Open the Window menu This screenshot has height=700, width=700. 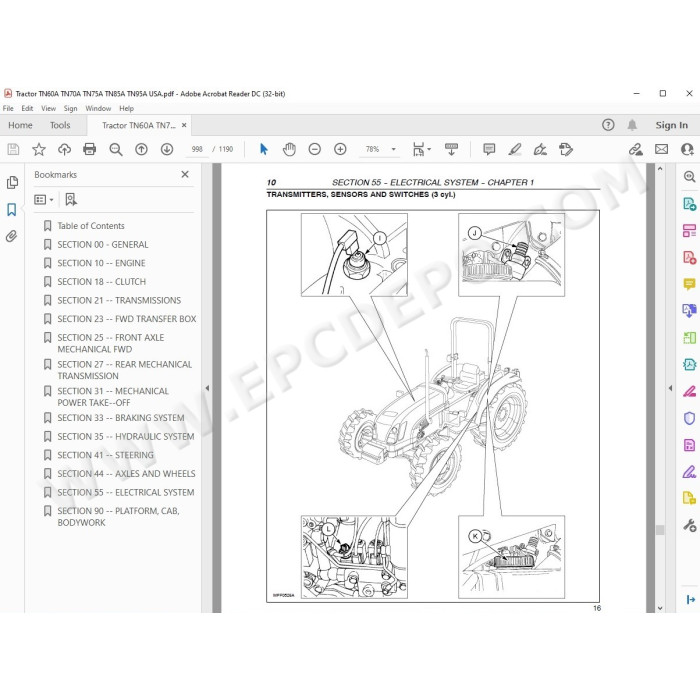tap(98, 108)
